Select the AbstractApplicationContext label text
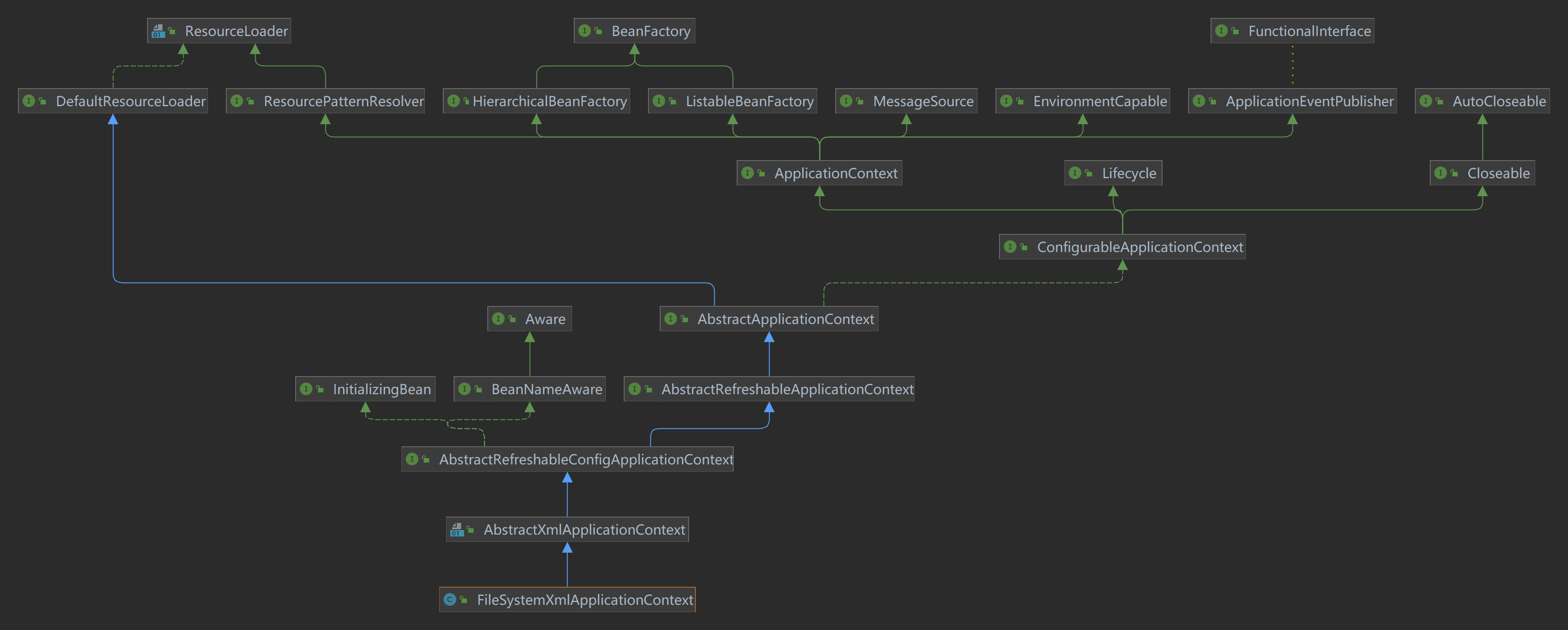 point(786,319)
